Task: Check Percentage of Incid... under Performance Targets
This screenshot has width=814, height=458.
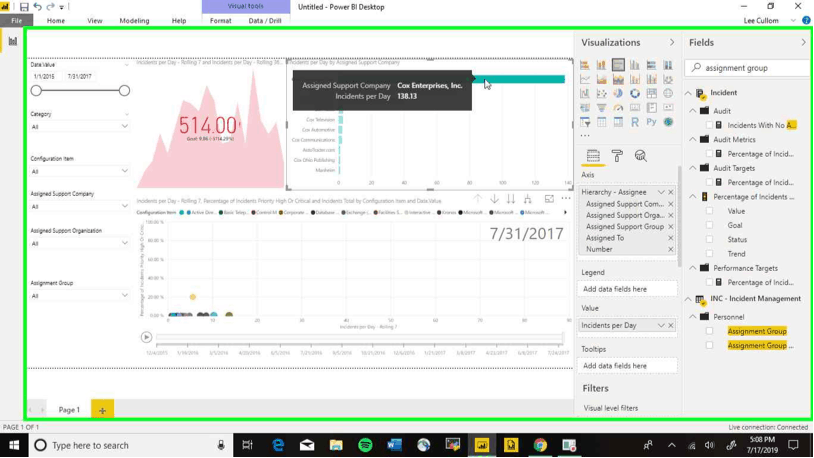Action: pyautogui.click(x=709, y=282)
